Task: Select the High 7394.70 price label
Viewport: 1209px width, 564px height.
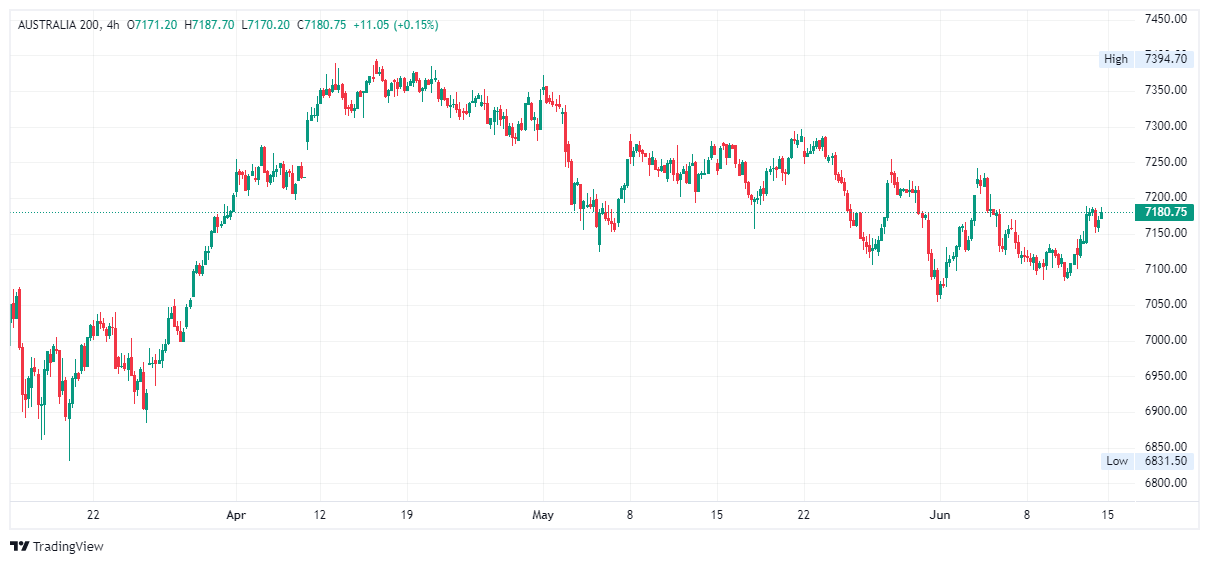Action: [x=1146, y=59]
